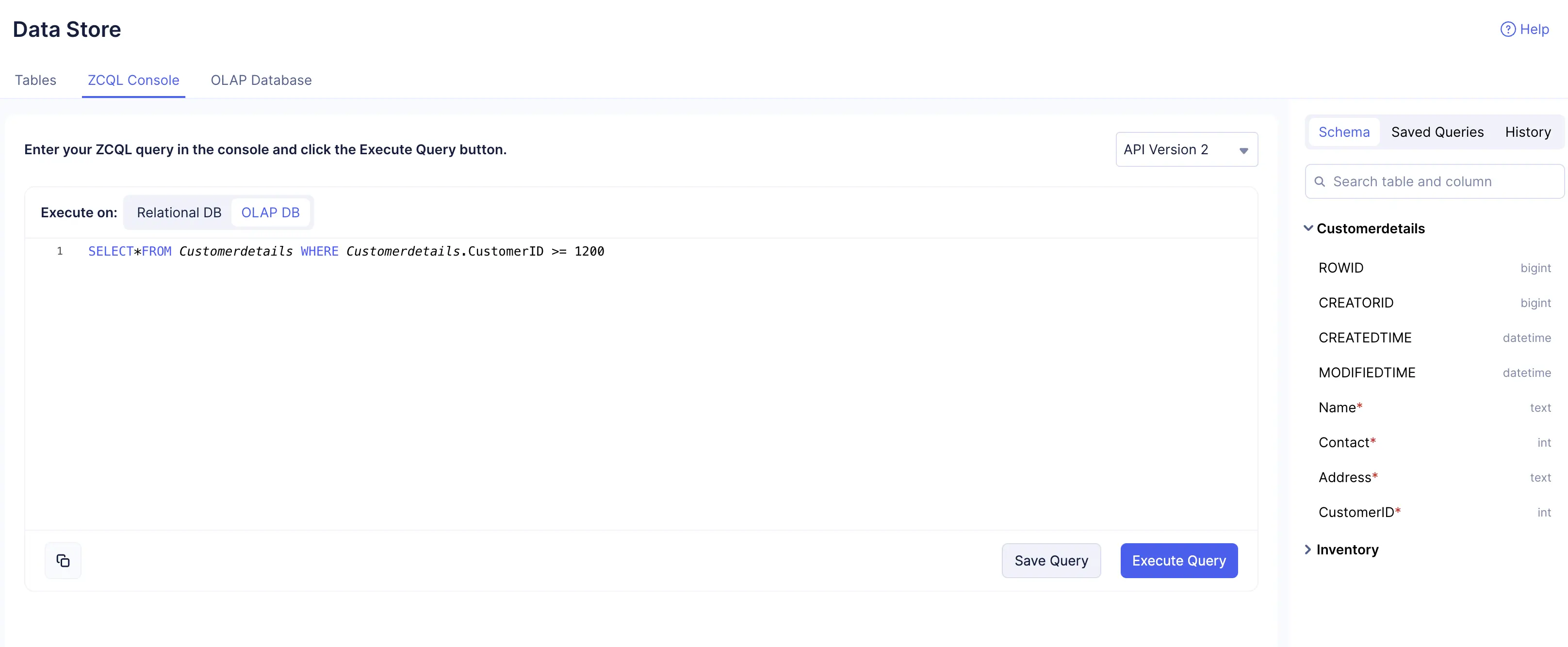Open the OLAP Database tab

point(261,81)
